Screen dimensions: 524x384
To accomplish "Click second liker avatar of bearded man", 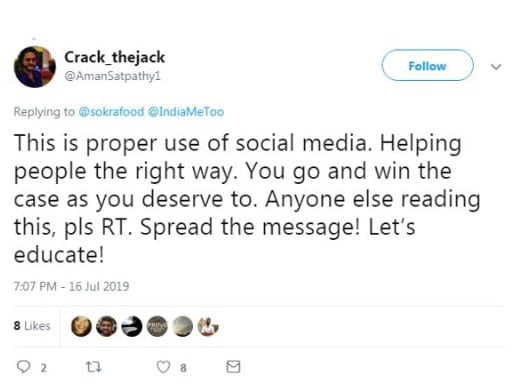I will click(107, 326).
